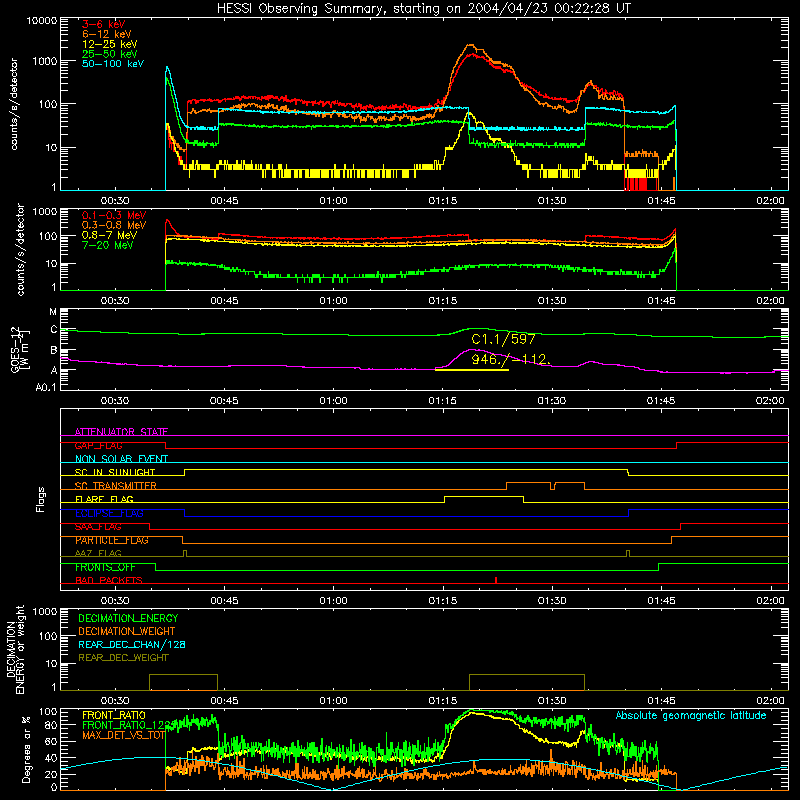Image resolution: width=800 pixels, height=800 pixels.
Task: Select the SC_IN_SUNLIGHT flag label
Action: [115, 472]
